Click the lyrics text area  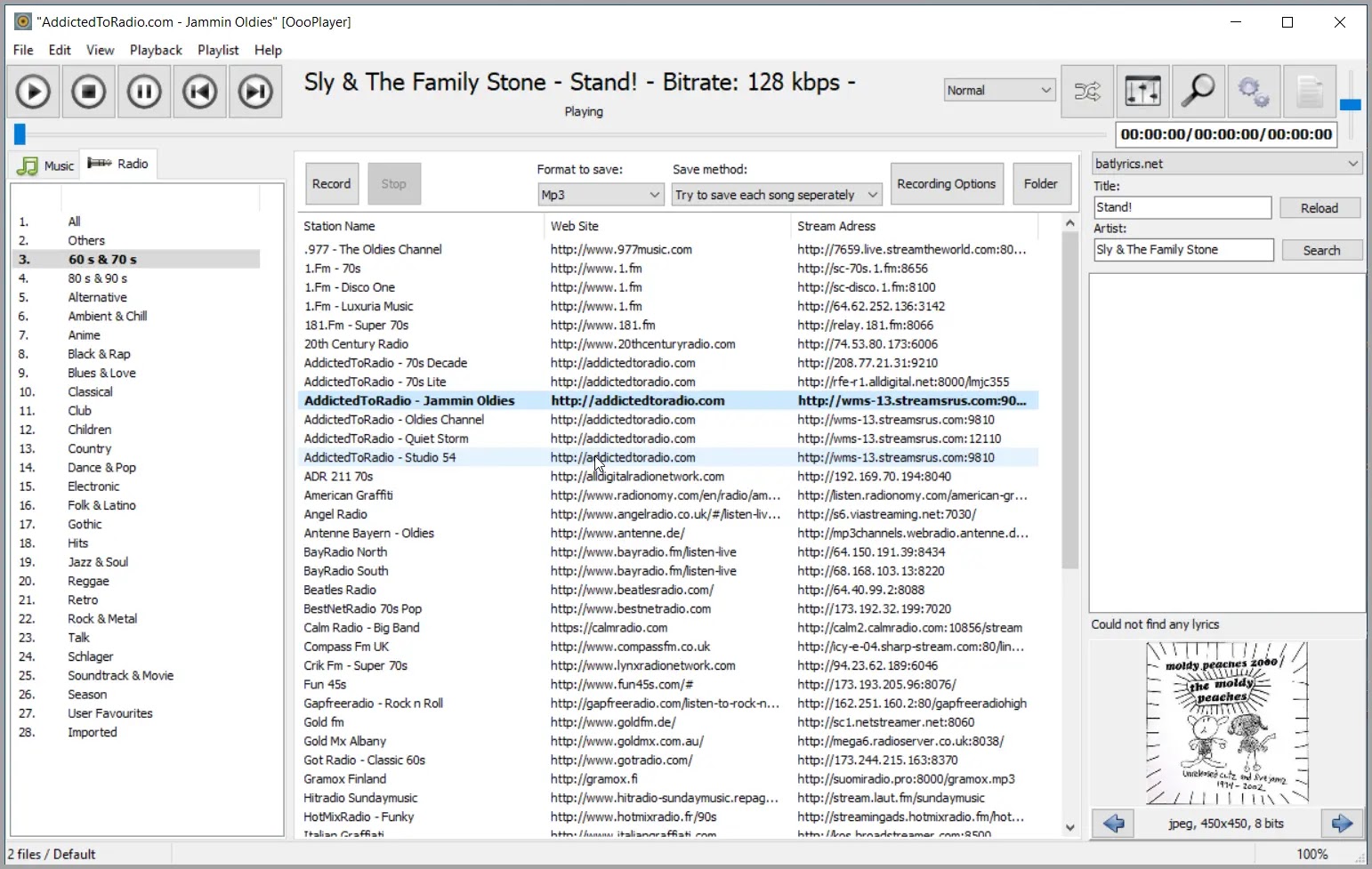coord(1228,442)
